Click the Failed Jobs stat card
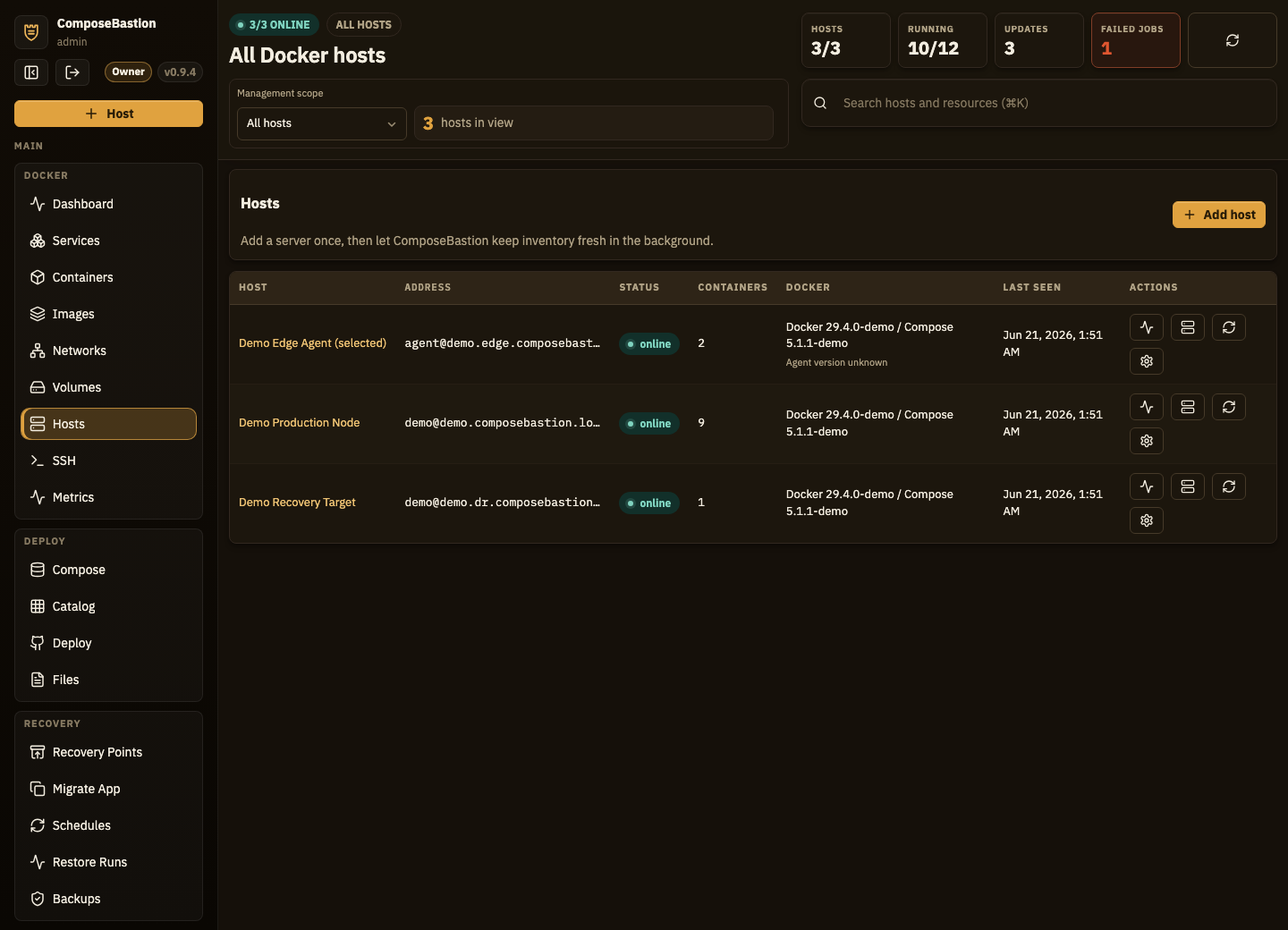 coord(1135,40)
